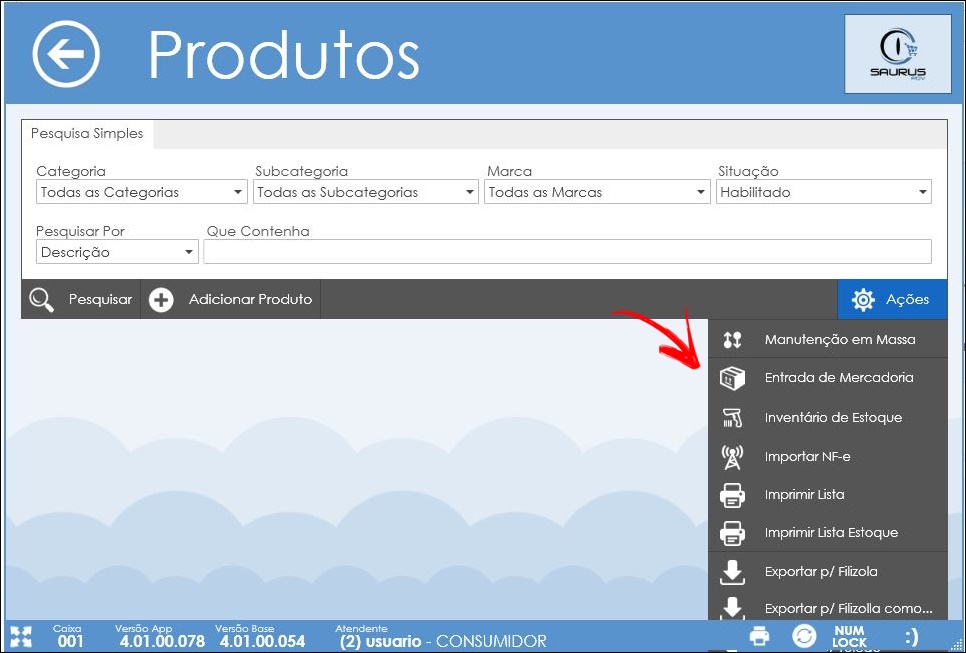Click the box icon for Entrada de Mercadoria

click(x=733, y=378)
